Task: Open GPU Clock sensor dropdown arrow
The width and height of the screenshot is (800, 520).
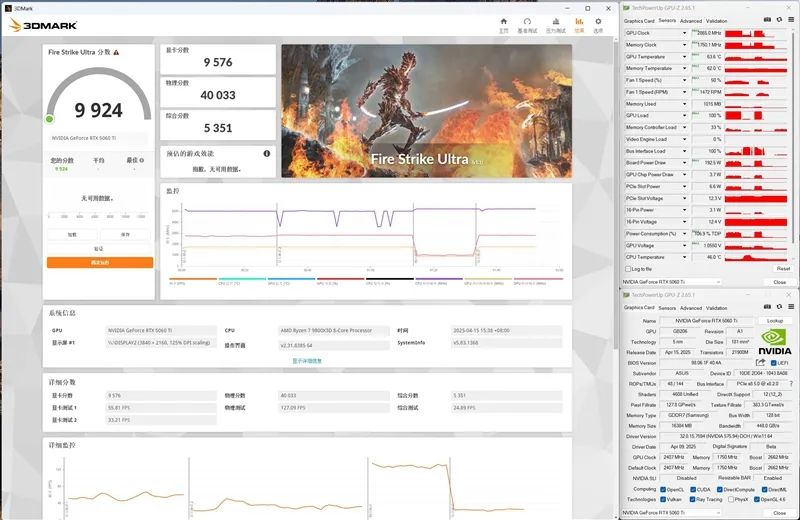Action: 685,33
